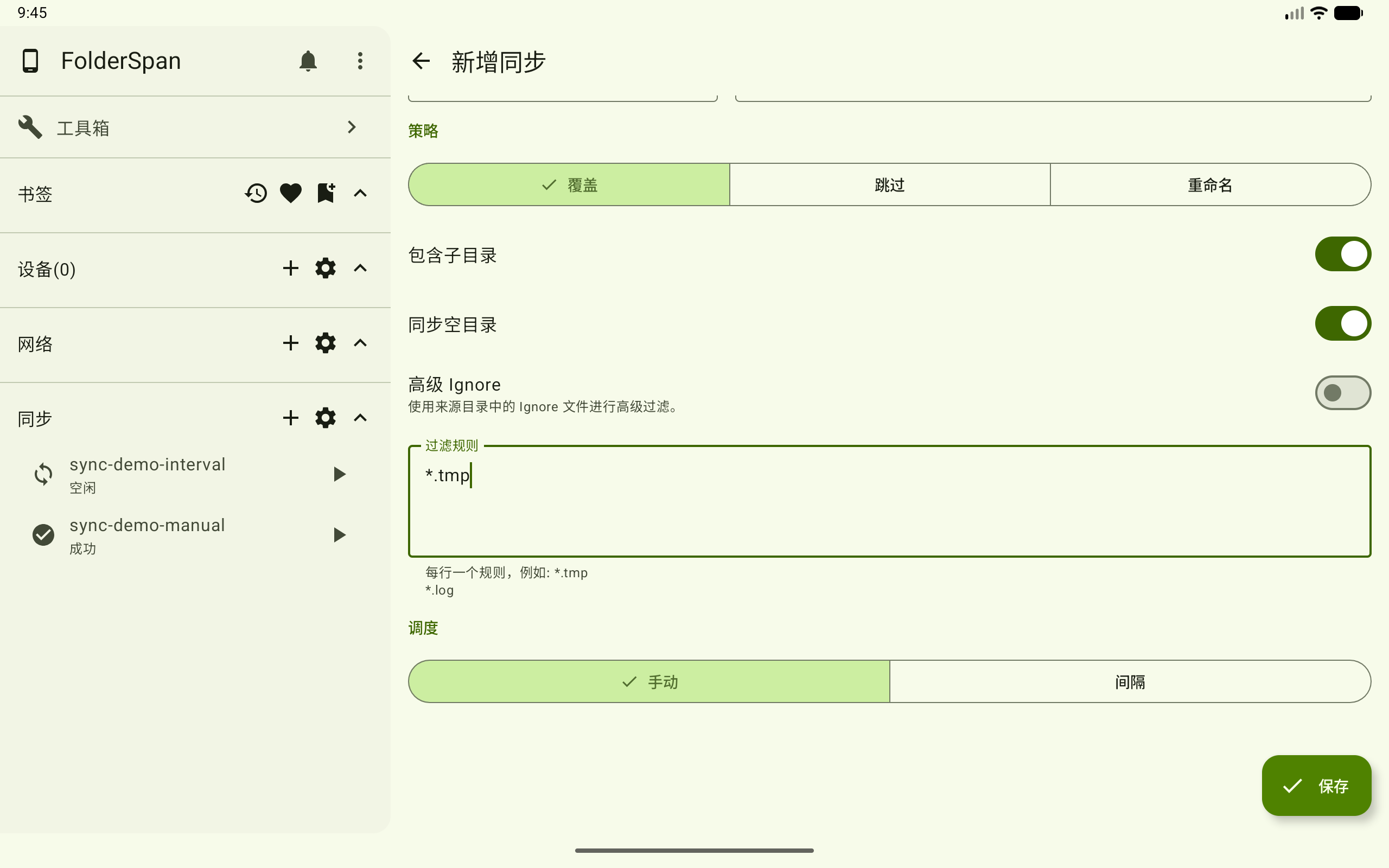Run sync-demo-interval with its play button
1389x868 pixels.
click(340, 474)
